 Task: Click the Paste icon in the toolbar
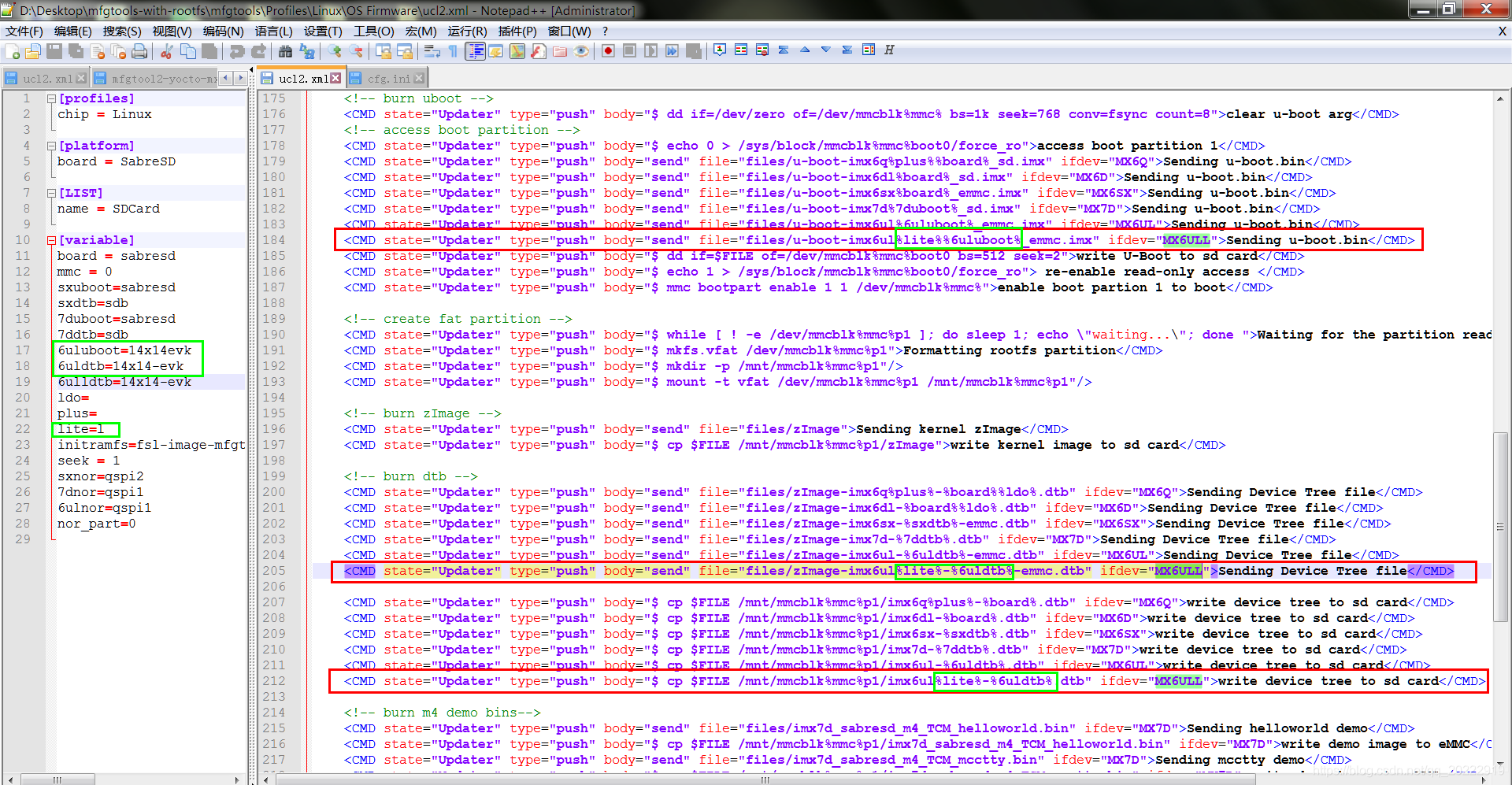click(211, 50)
